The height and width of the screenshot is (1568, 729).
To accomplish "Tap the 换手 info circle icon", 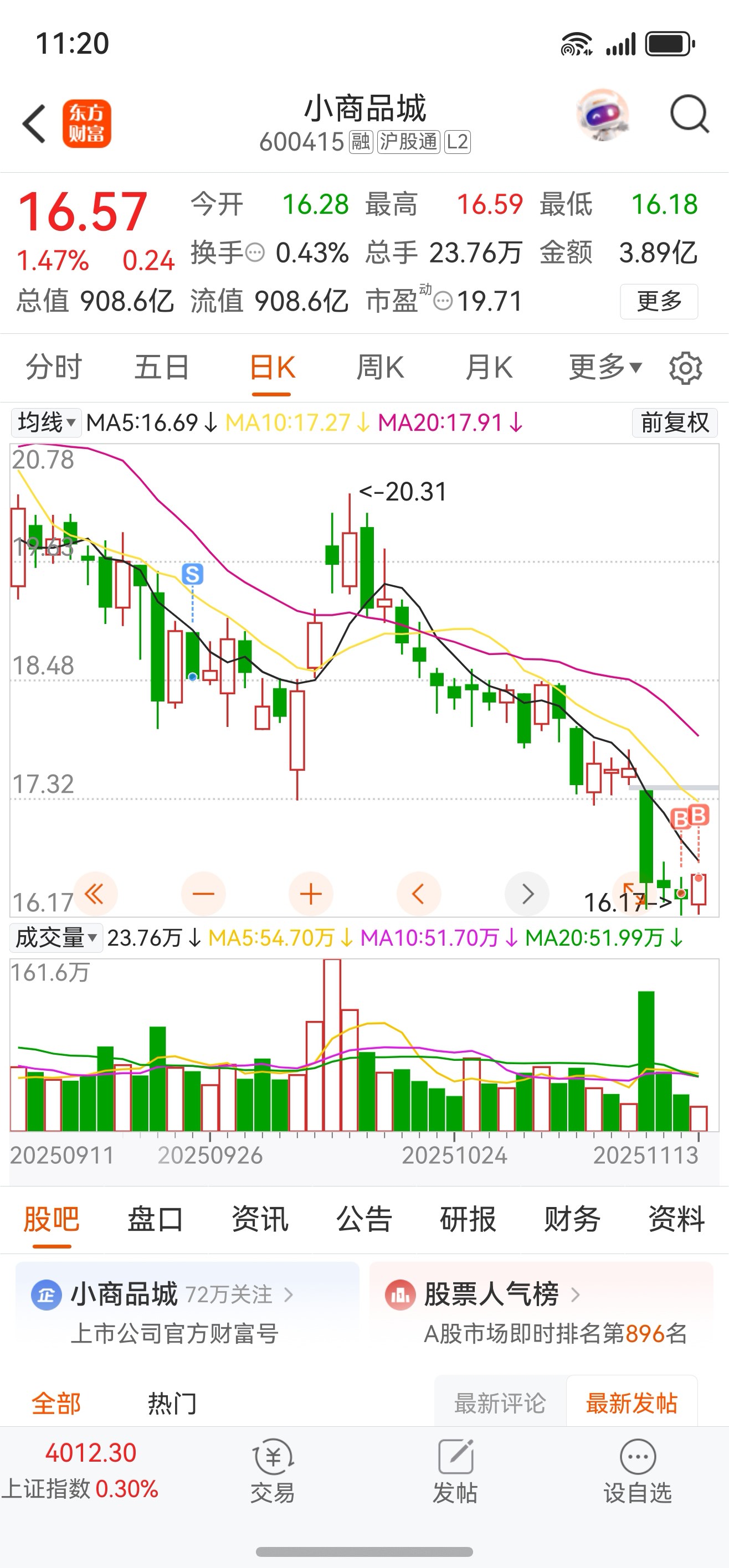I will point(255,252).
